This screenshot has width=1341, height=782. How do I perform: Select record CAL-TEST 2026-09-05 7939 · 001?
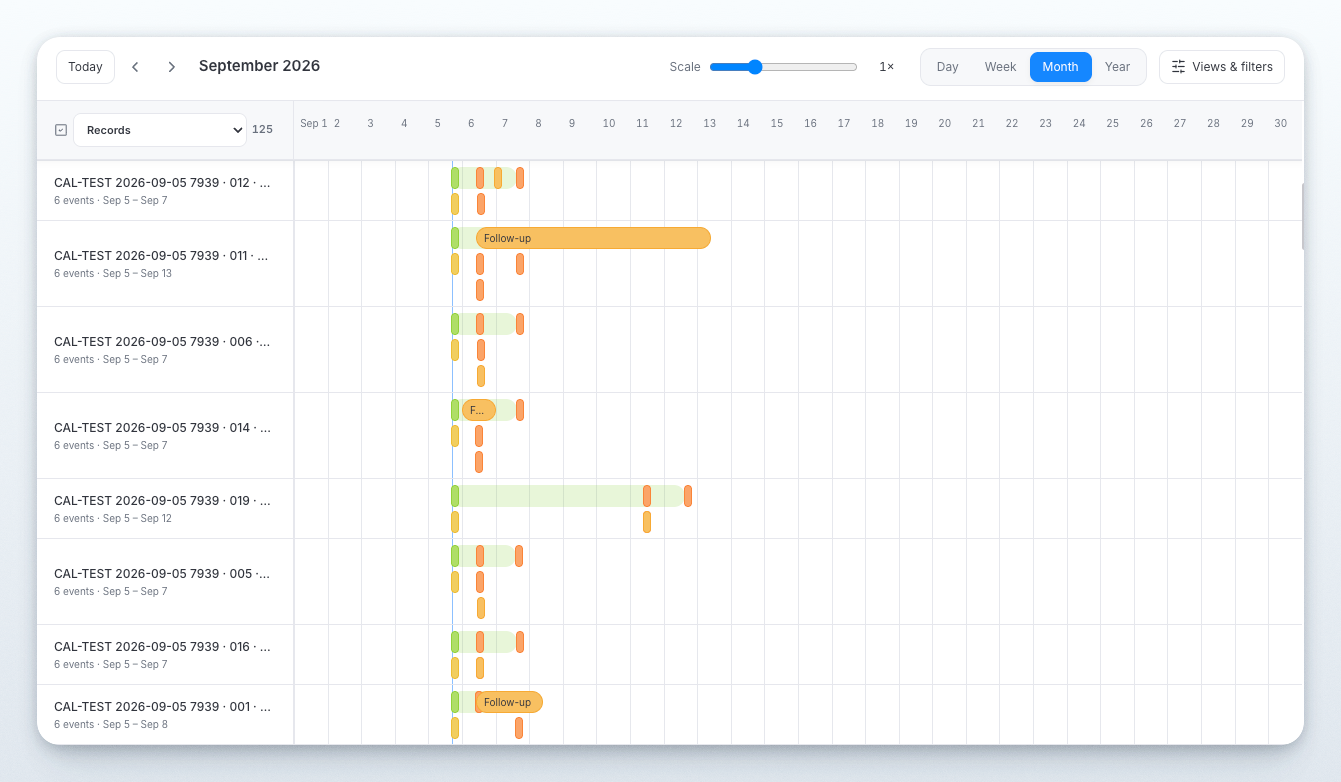(x=165, y=714)
